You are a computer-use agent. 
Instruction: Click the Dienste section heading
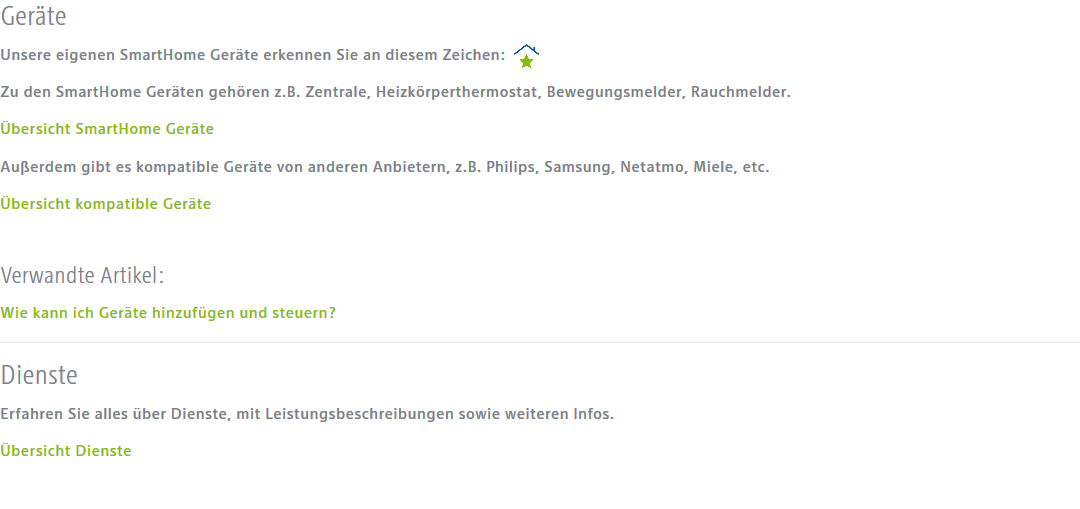point(39,375)
